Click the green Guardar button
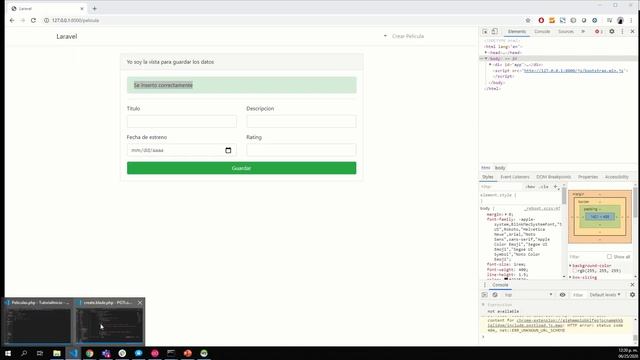The image size is (640, 360). click(x=241, y=168)
